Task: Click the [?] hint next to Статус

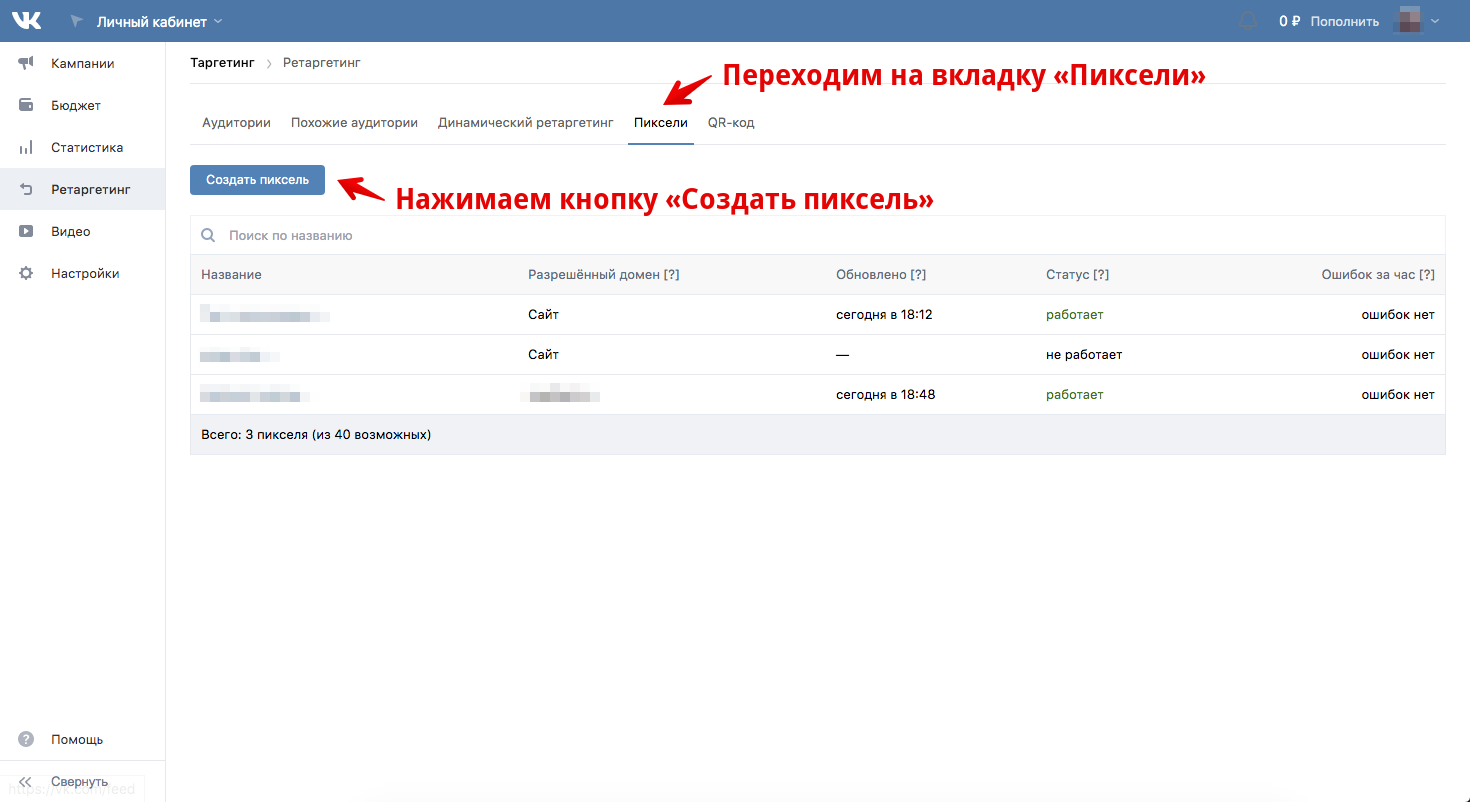Action: 1101,274
